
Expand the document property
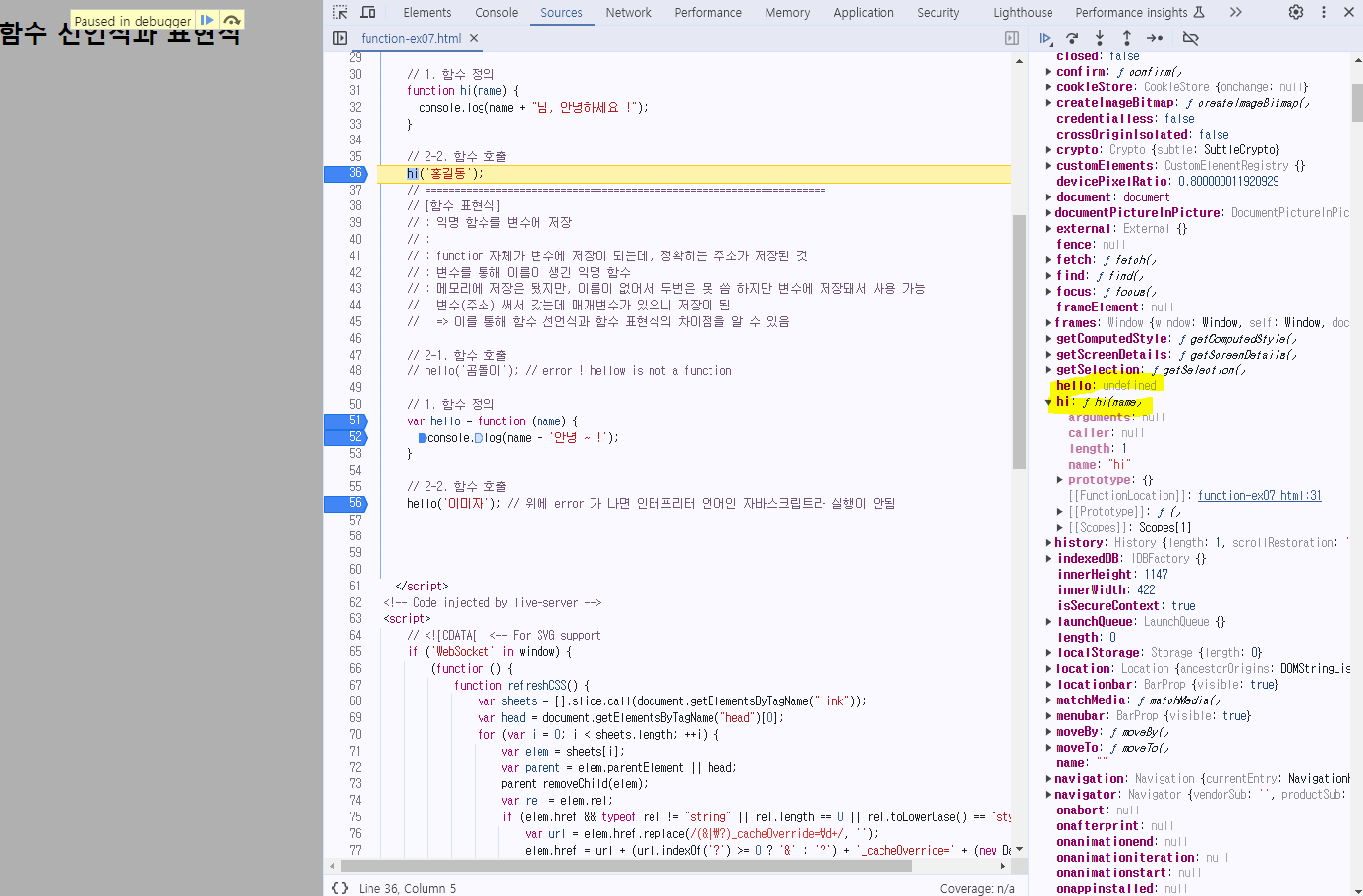[1049, 197]
